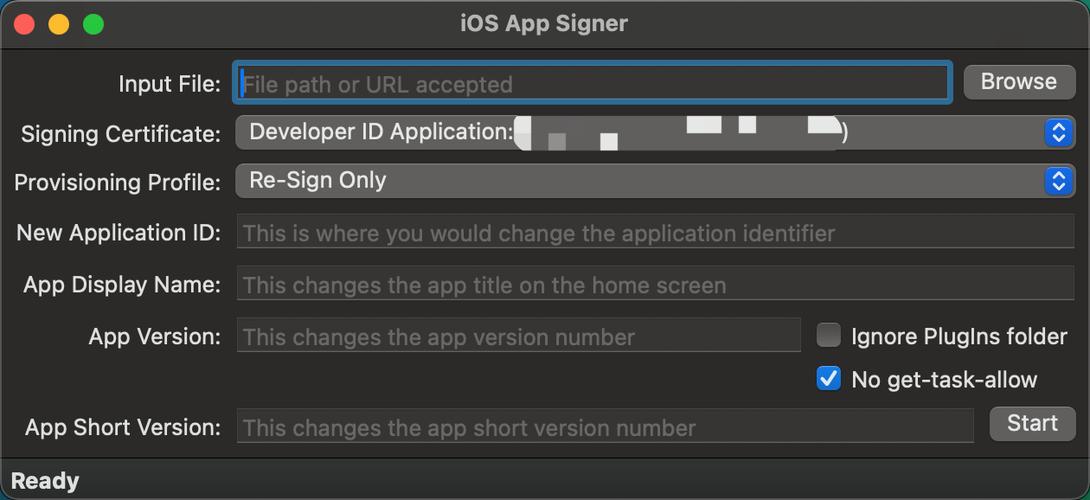The height and width of the screenshot is (500, 1090).
Task: Click the blue chevron arrows on Provisioning Profile
Action: tap(1058, 181)
